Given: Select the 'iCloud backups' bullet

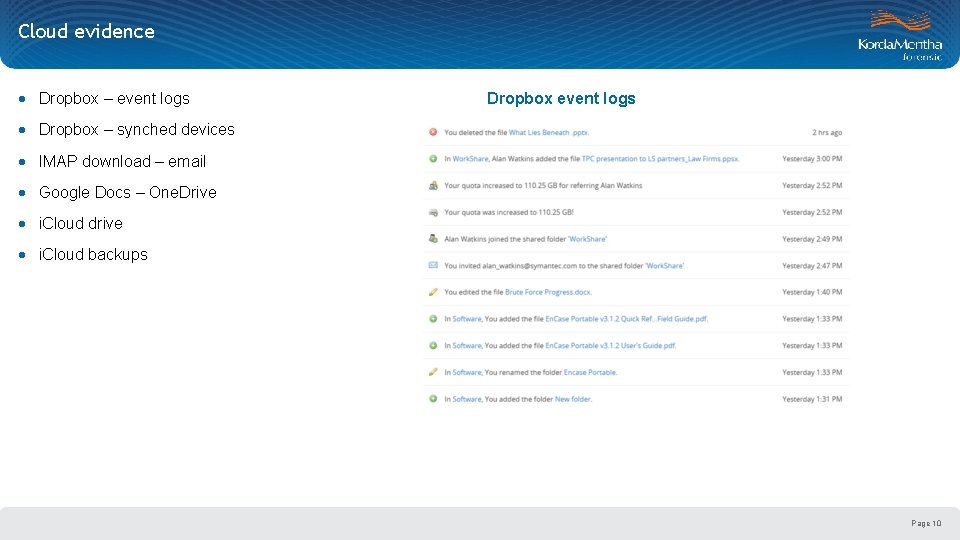Looking at the screenshot, I should (93, 255).
